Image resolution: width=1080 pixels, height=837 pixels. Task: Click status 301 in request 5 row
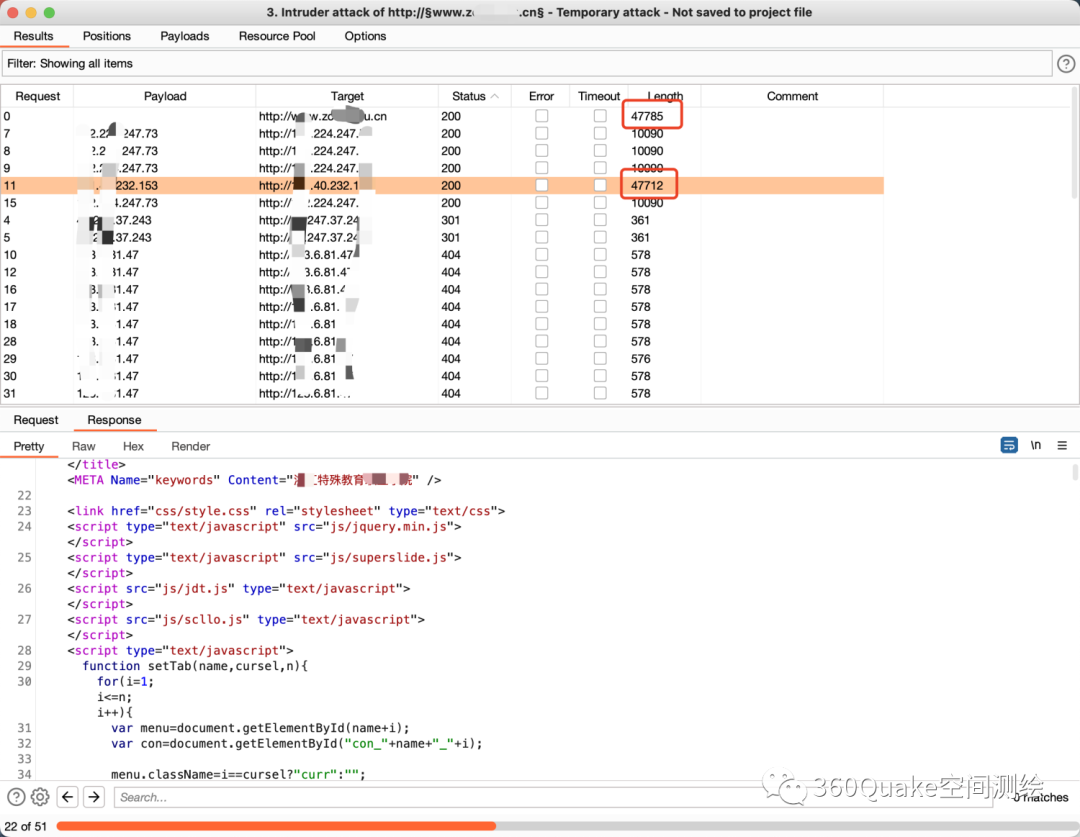[x=450, y=237]
